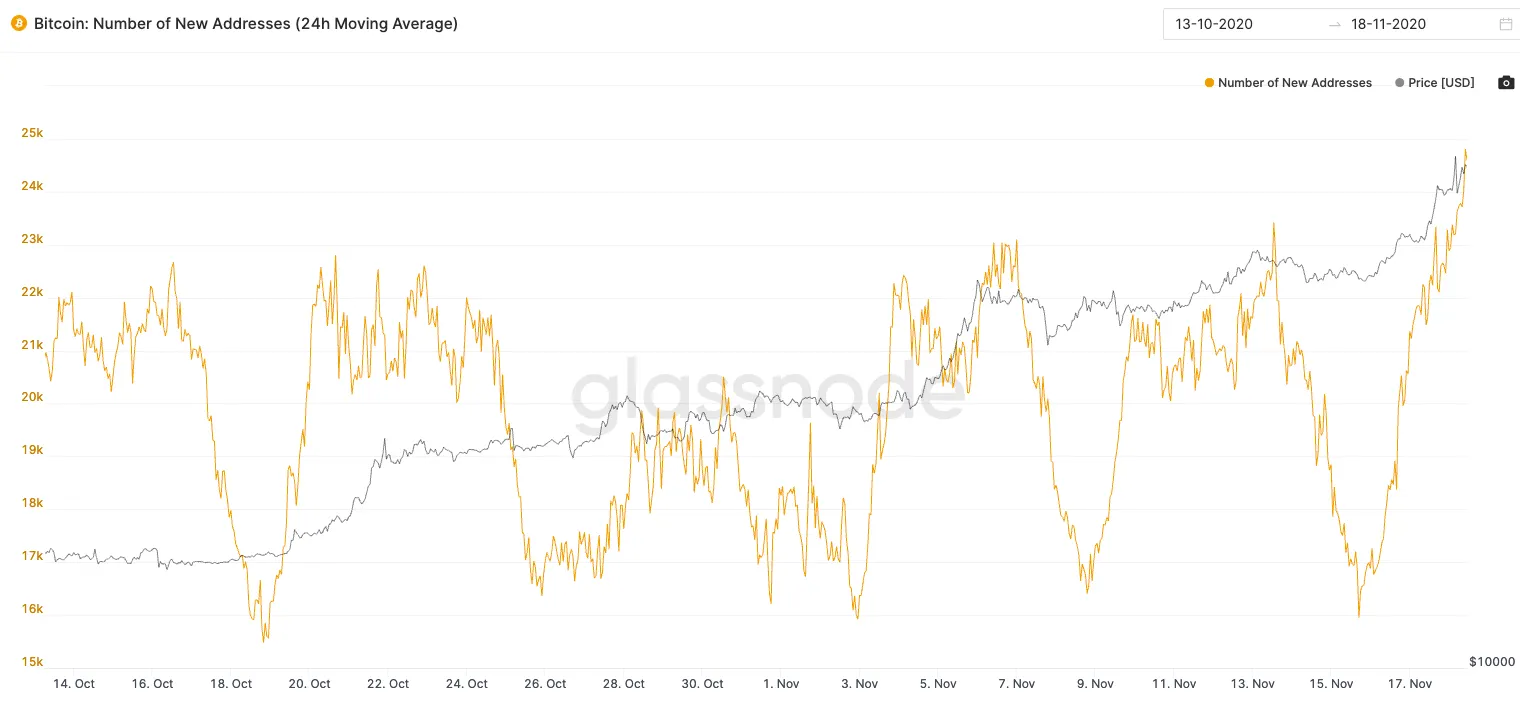This screenshot has height=702, width=1520.
Task: Click the camera icon to save a chart screenshot
Action: tap(1506, 83)
